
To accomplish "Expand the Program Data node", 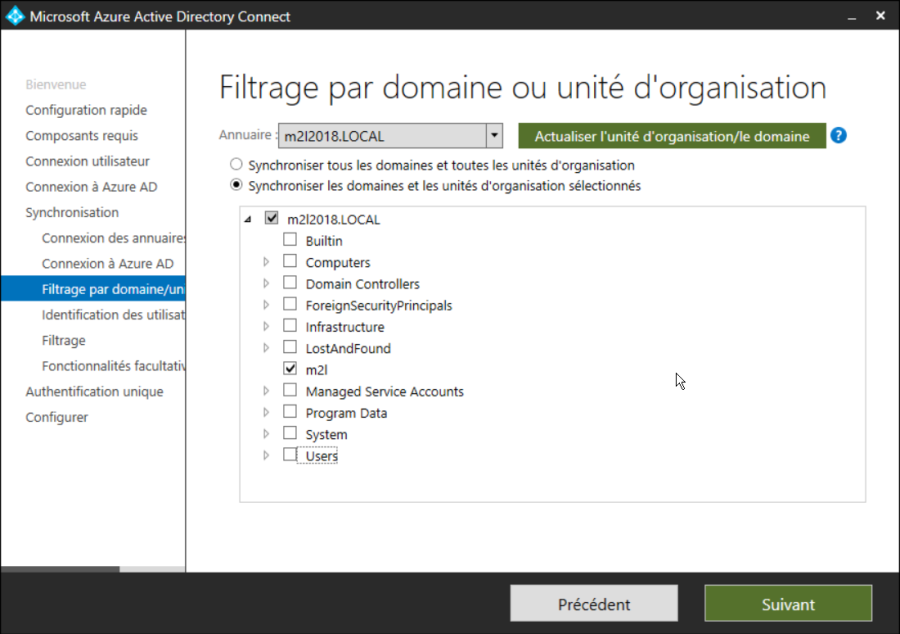I will point(266,413).
